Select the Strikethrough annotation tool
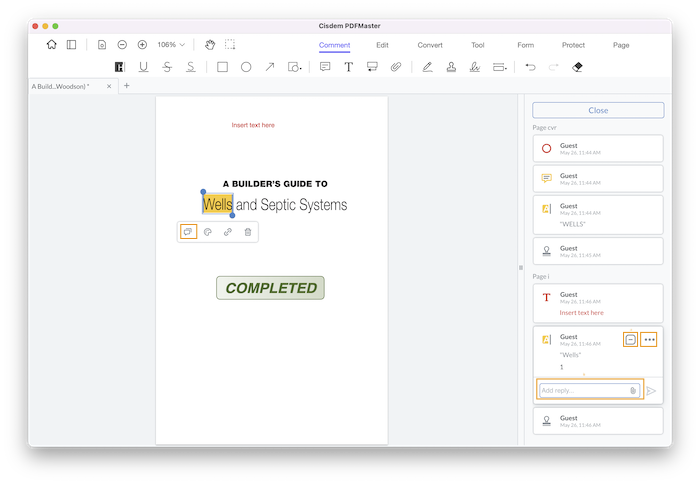This screenshot has height=484, width=700. (x=167, y=67)
